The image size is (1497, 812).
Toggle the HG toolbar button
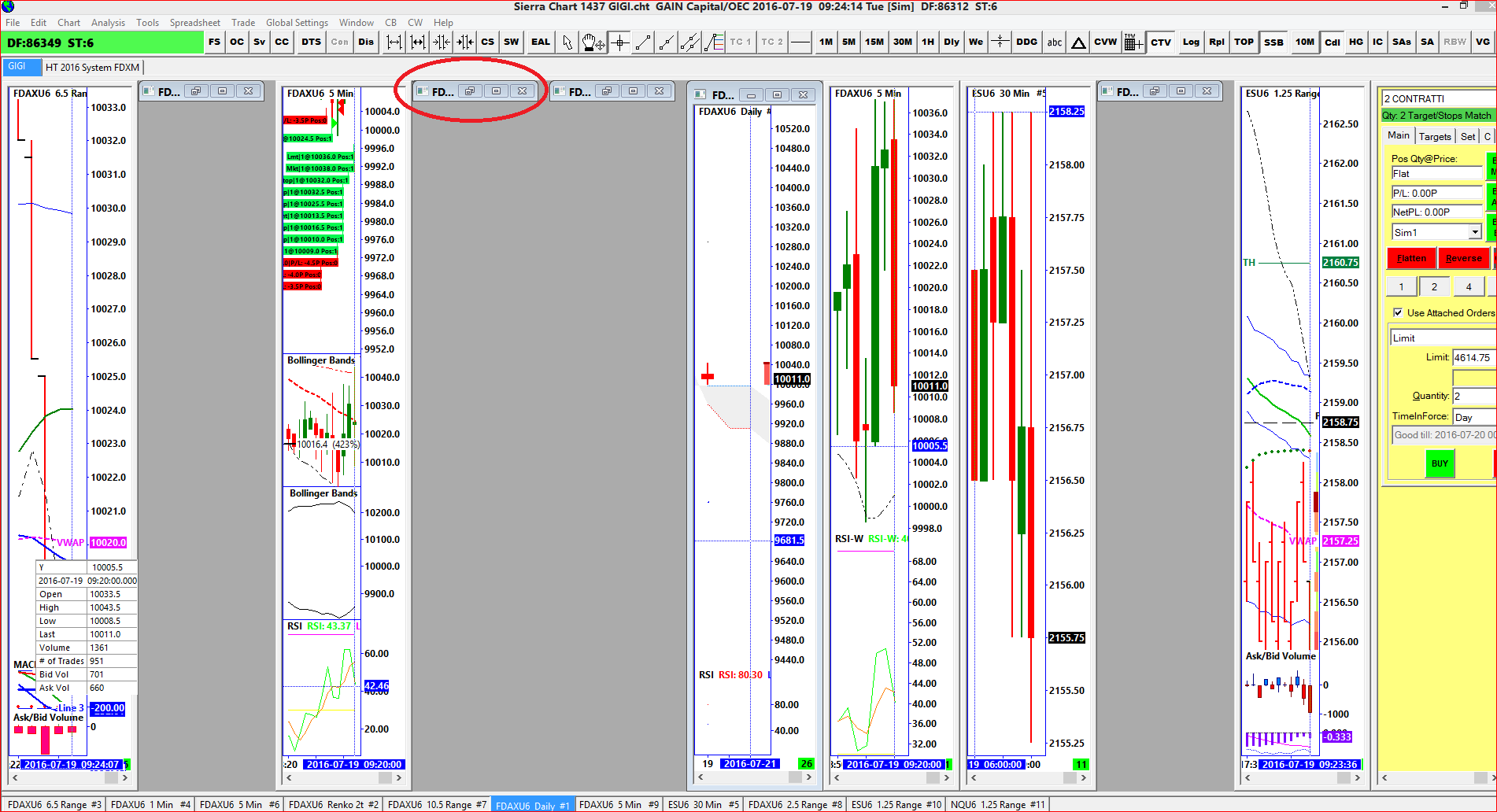click(x=1356, y=42)
